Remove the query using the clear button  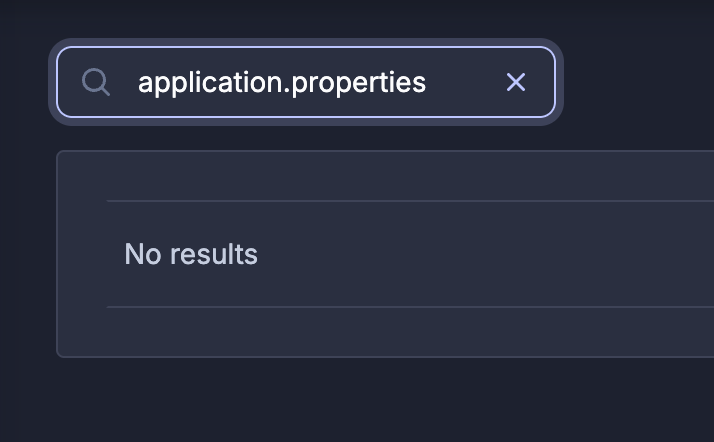[x=516, y=82]
